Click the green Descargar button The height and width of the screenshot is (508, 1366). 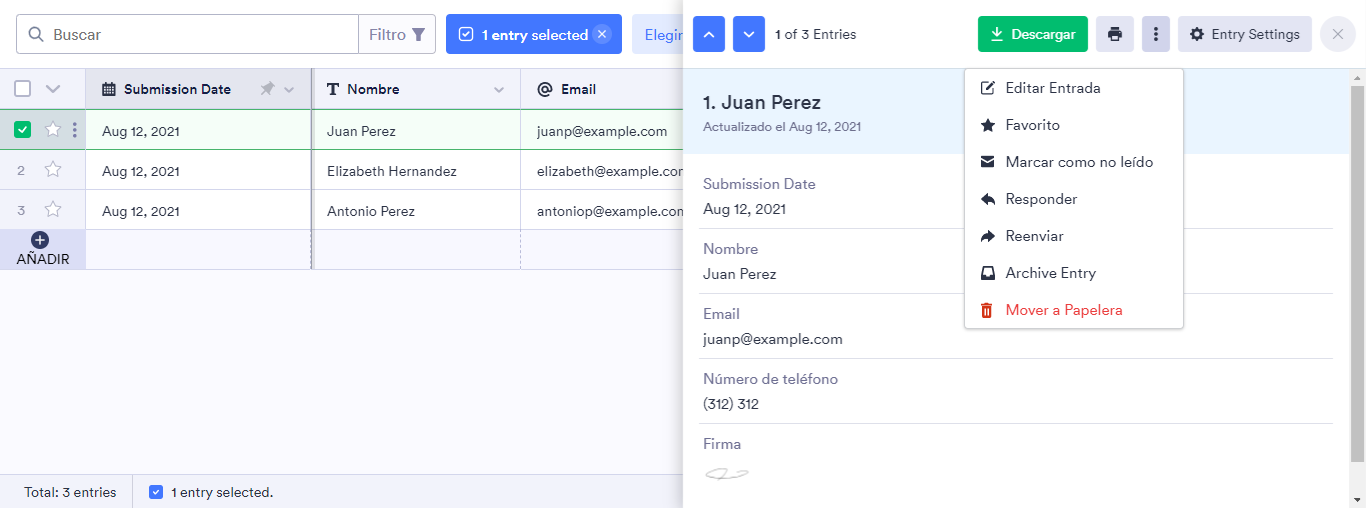1032,34
